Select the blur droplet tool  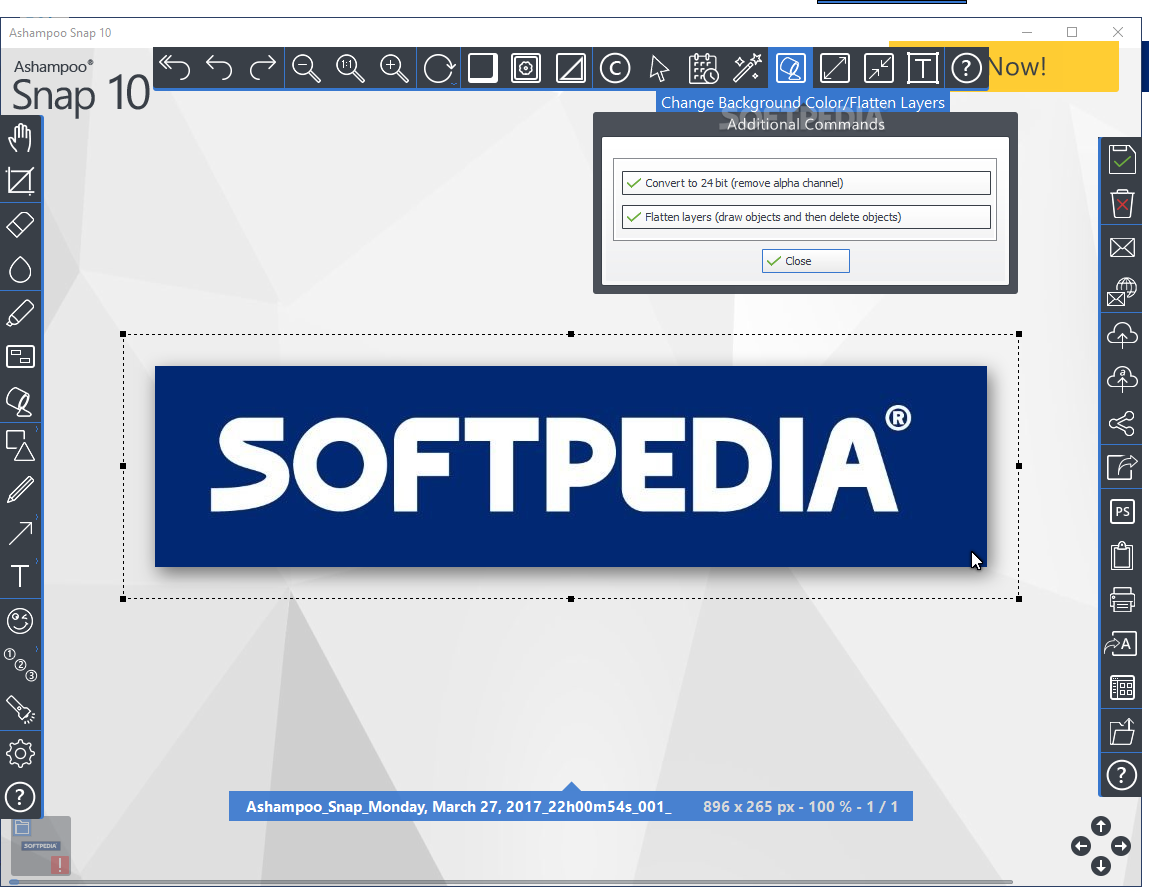[x=20, y=269]
